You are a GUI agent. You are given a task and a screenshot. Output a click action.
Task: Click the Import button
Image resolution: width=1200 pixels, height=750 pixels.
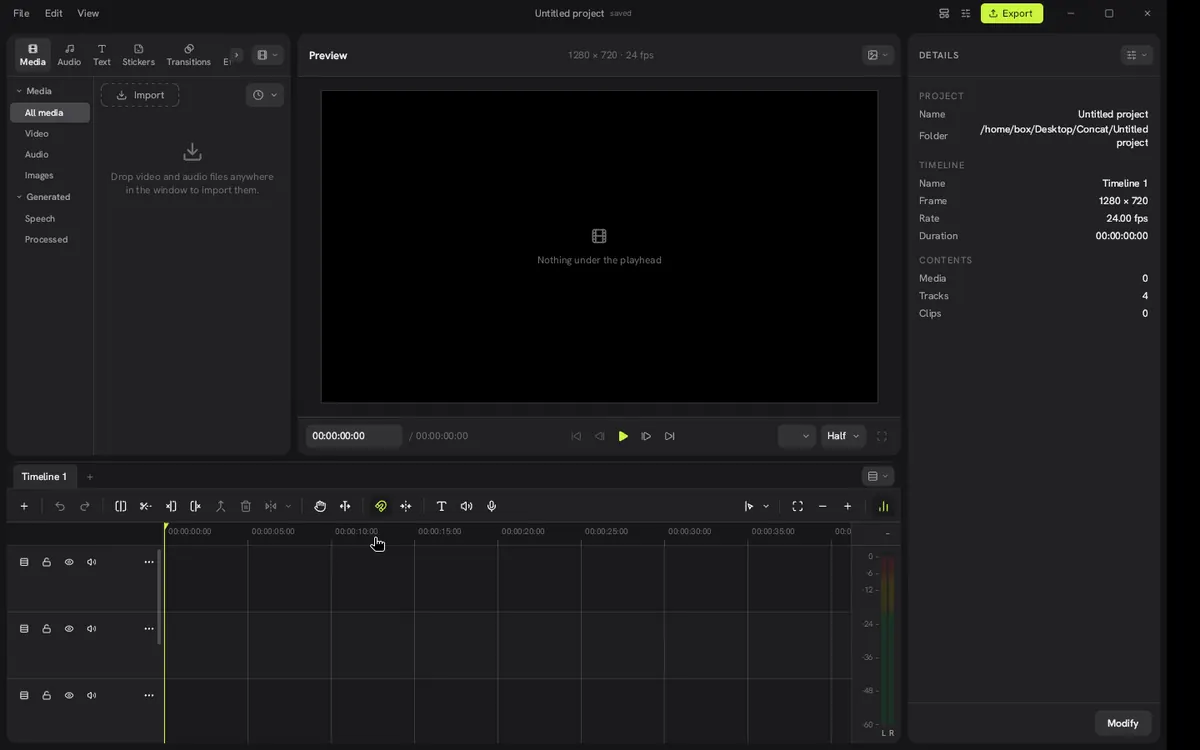pyautogui.click(x=140, y=95)
